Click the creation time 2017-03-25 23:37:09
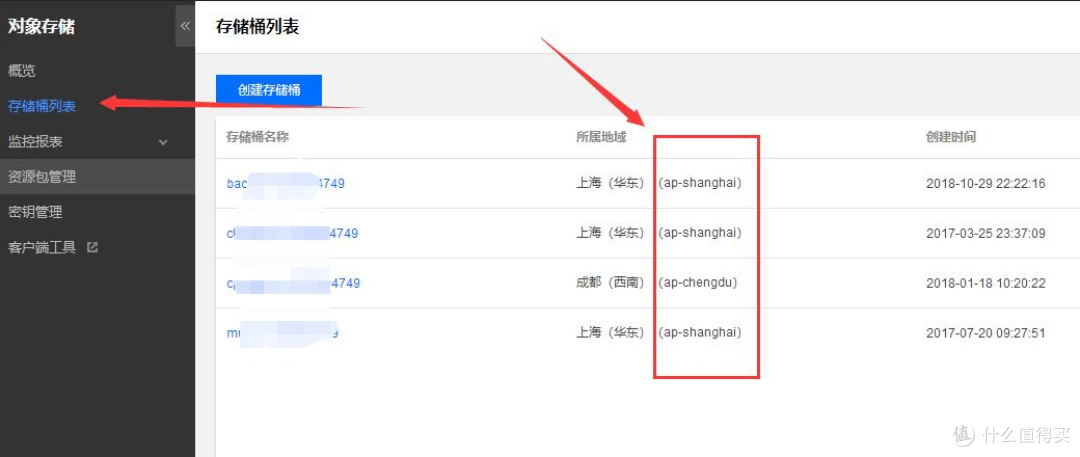The image size is (1080, 457). pyautogui.click(x=986, y=233)
